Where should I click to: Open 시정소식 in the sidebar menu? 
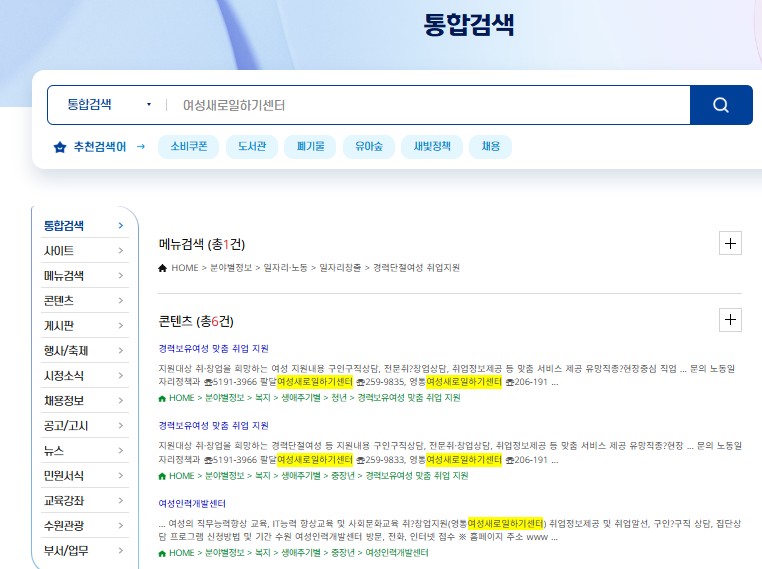(85, 376)
